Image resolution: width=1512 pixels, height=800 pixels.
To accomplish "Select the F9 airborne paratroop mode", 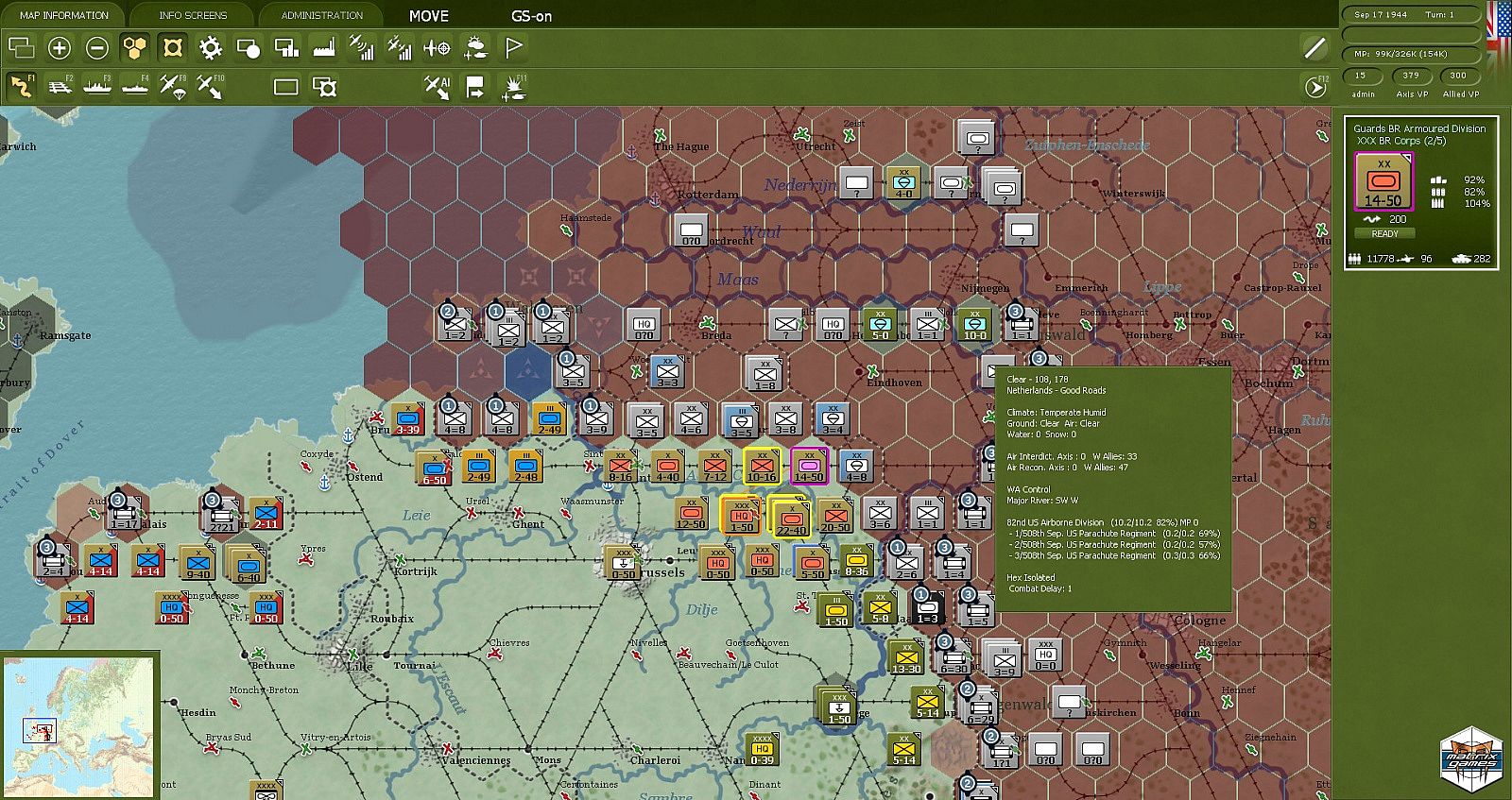I will [172, 87].
